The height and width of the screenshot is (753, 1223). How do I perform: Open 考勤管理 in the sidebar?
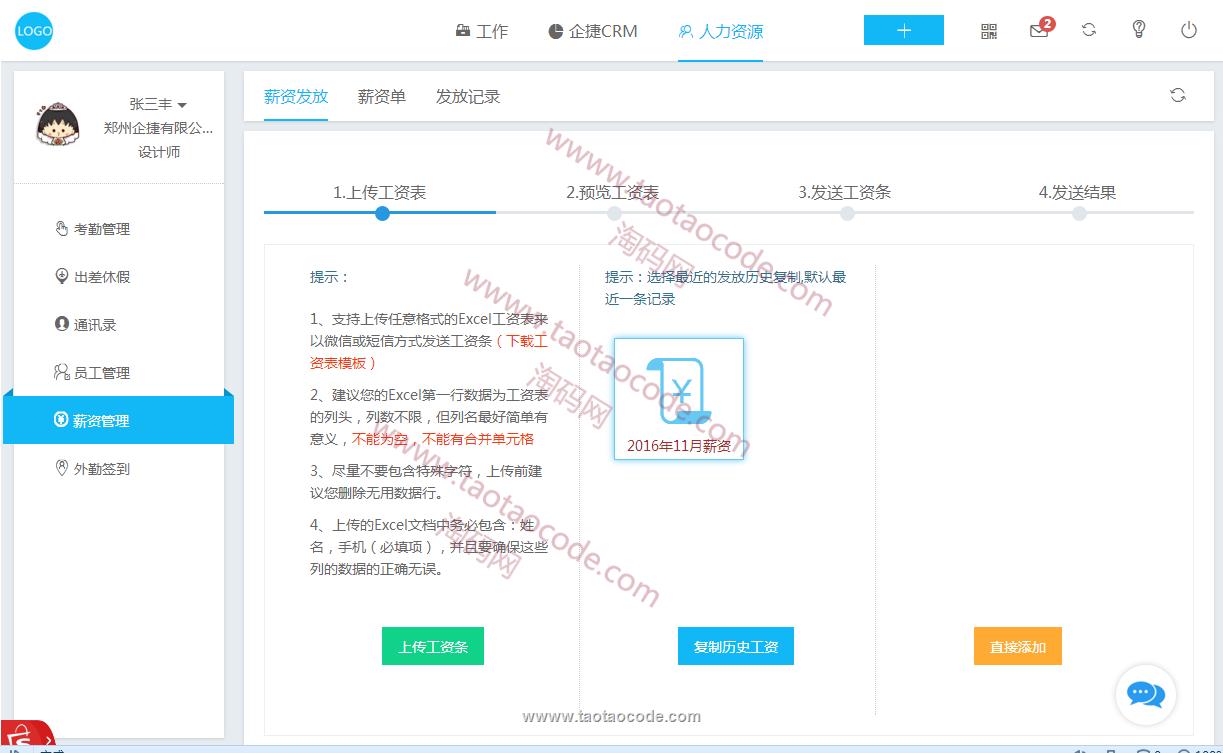(102, 229)
